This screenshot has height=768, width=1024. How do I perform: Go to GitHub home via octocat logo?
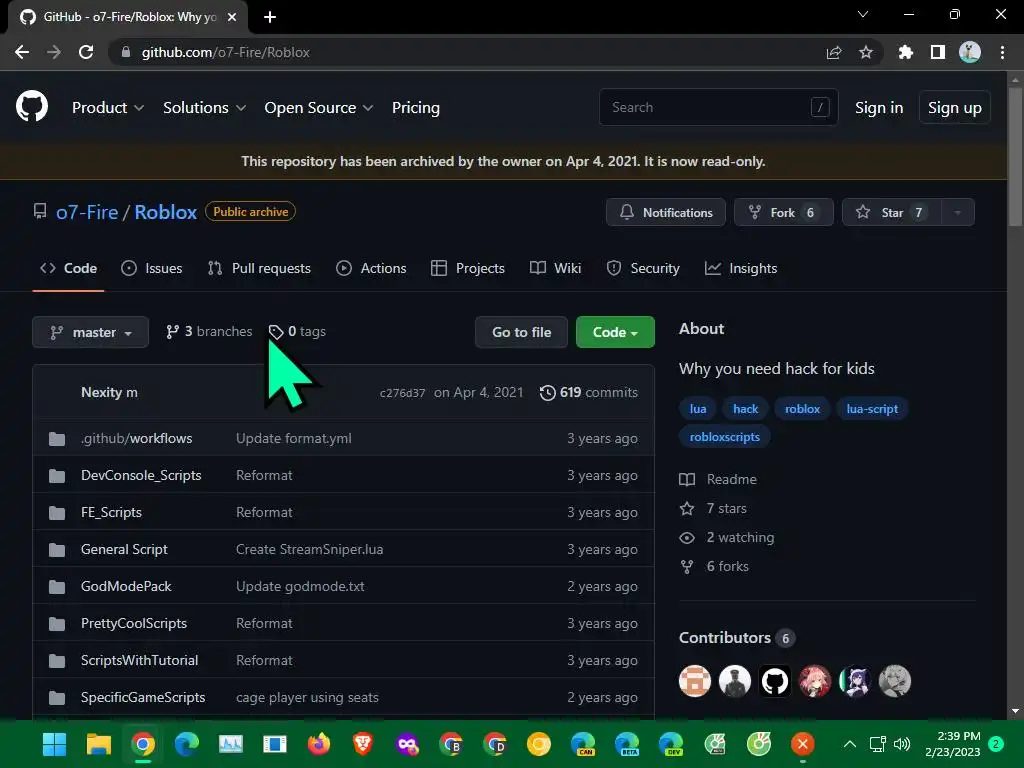click(x=31, y=107)
